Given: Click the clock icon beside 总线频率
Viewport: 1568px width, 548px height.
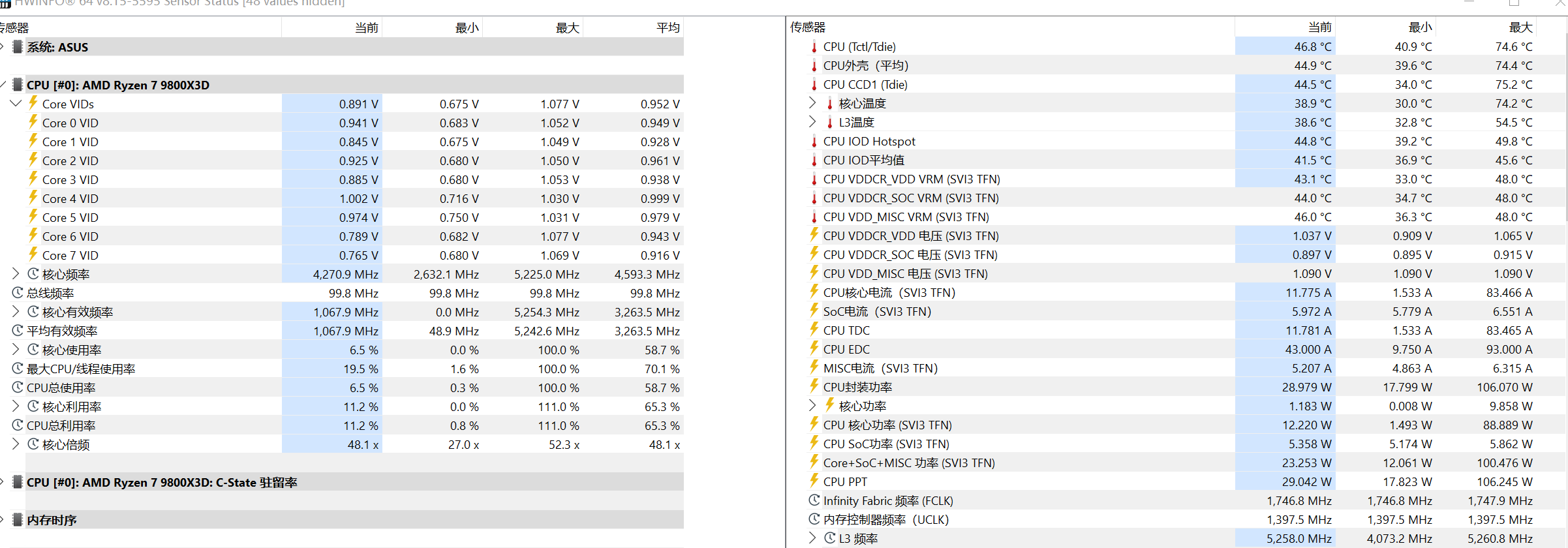Looking at the screenshot, I should coord(18,292).
